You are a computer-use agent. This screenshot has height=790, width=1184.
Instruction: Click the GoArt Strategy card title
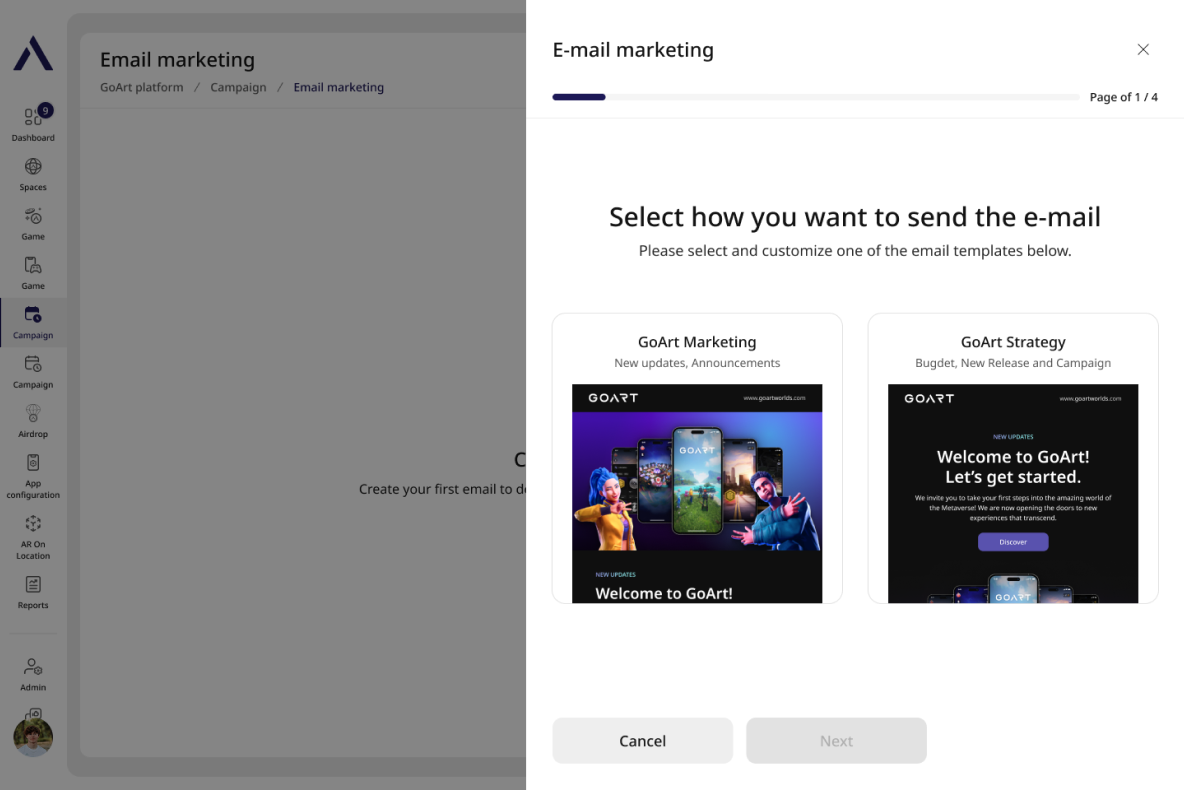[x=1013, y=341]
